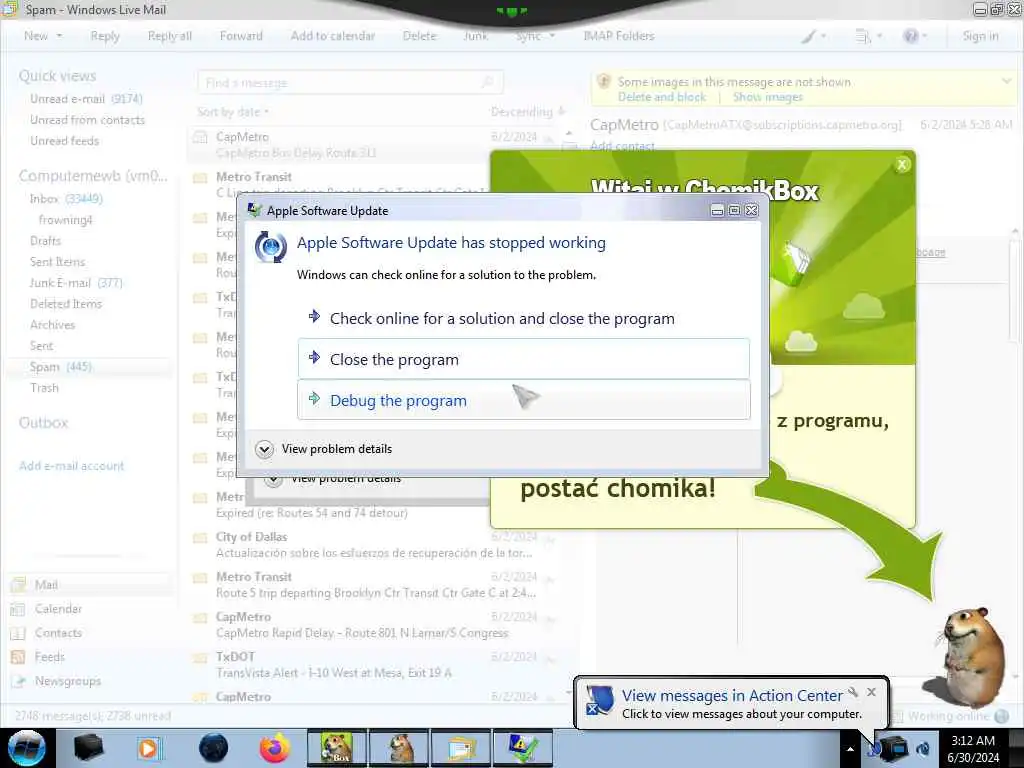Click Sign in on Live Mail
1024x768 pixels.
980,36
